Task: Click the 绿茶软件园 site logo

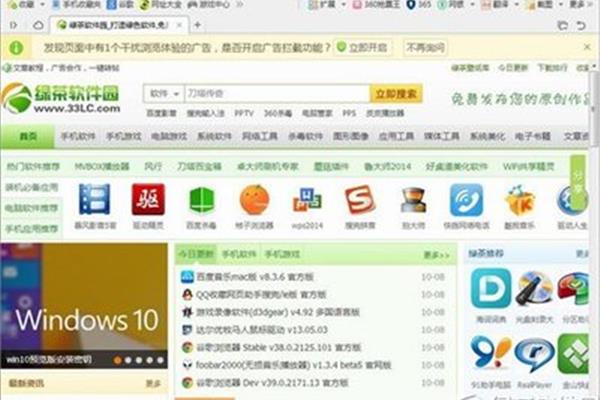Action: [60, 98]
